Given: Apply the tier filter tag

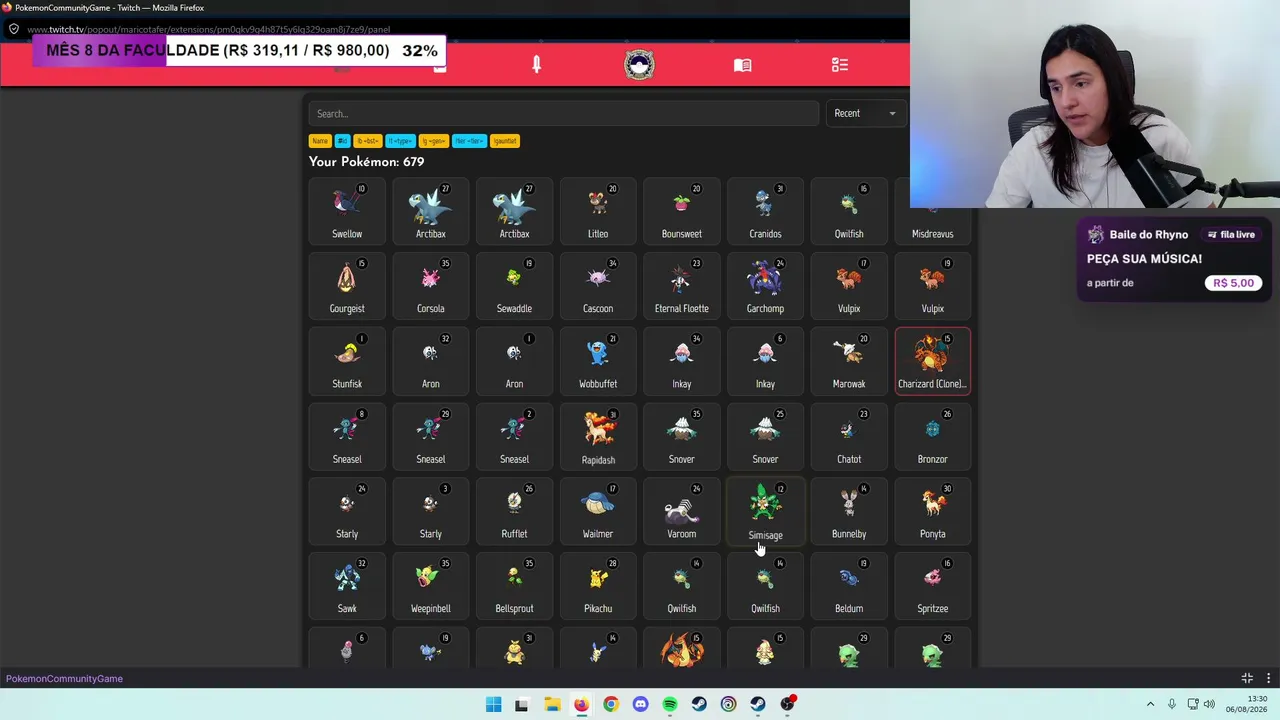Looking at the screenshot, I should coord(469,141).
